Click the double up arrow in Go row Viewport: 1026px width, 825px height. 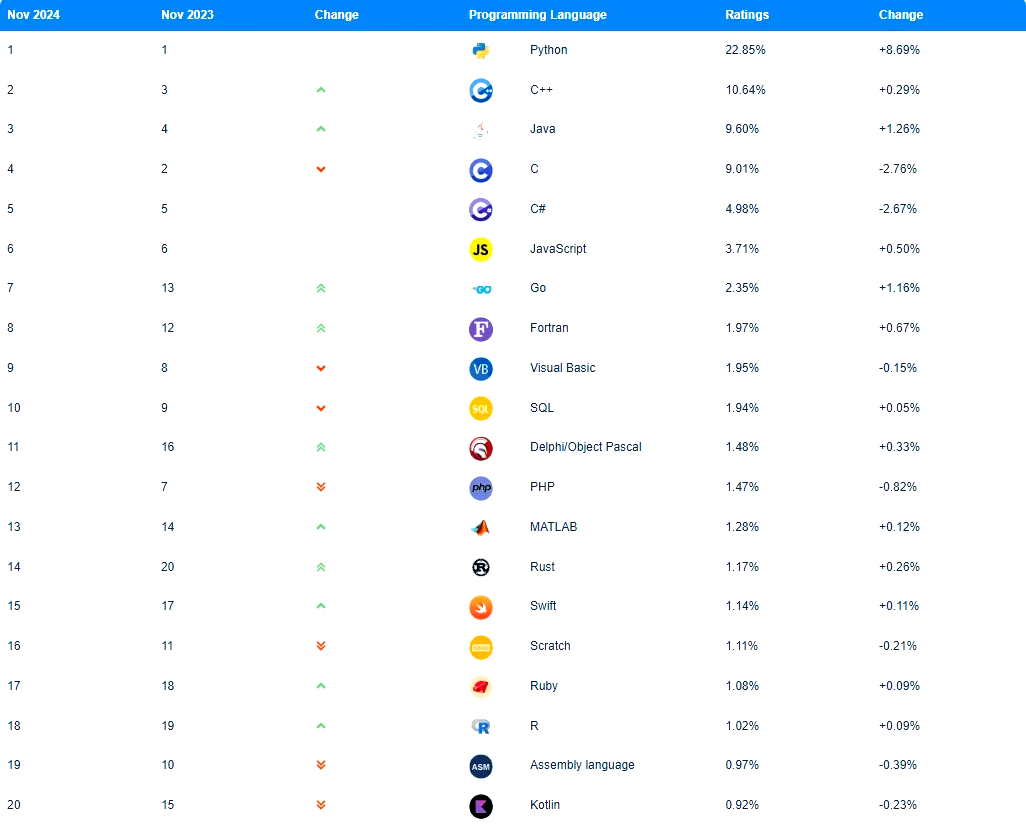click(321, 289)
